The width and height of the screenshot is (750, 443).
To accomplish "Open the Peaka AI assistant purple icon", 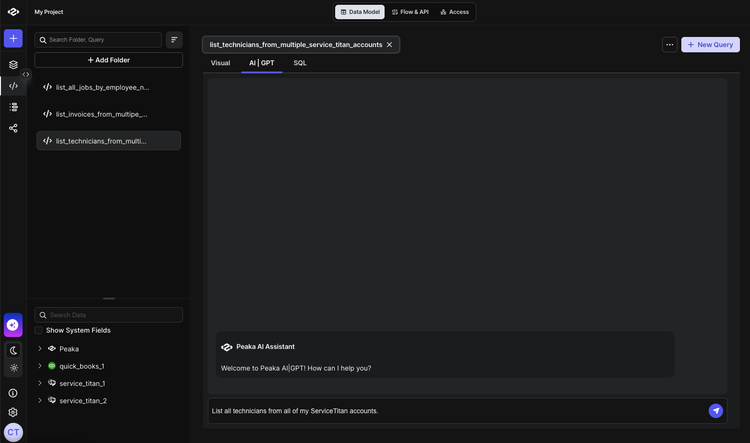I will (x=13, y=325).
